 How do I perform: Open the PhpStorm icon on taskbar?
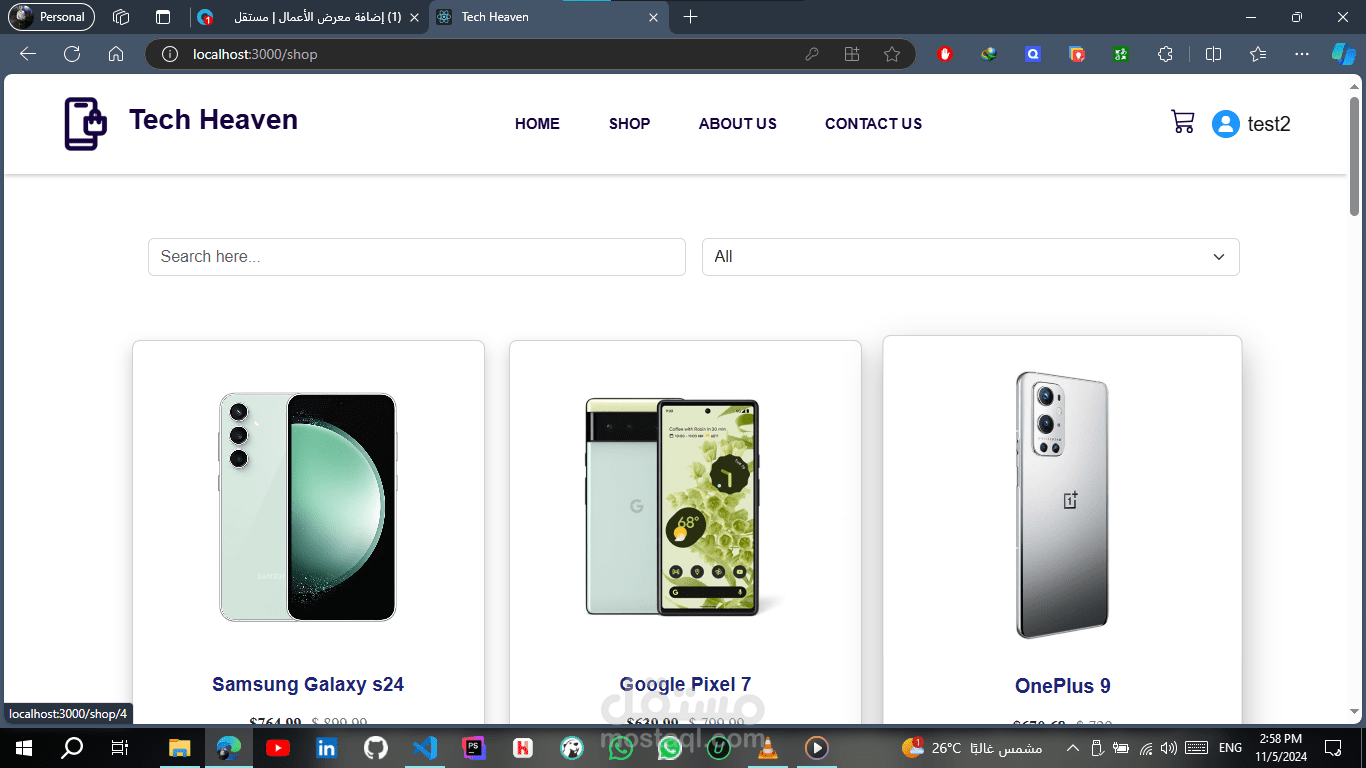473,747
